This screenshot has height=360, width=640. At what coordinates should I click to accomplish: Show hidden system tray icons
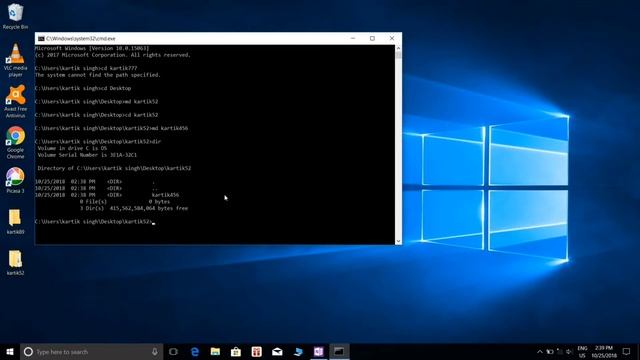click(x=540, y=351)
